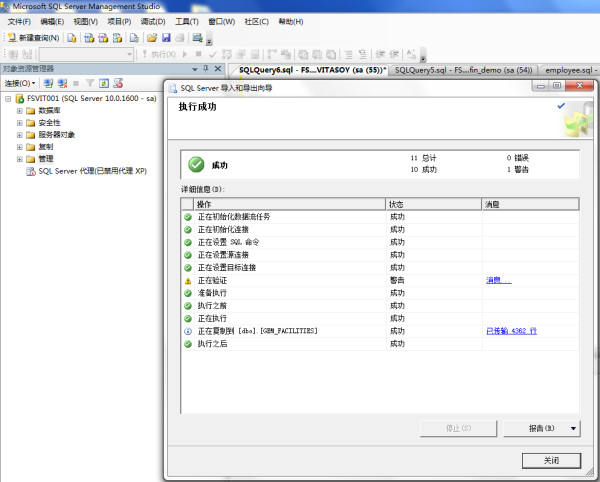Click the 新建查询(N) new query button

tap(34, 37)
